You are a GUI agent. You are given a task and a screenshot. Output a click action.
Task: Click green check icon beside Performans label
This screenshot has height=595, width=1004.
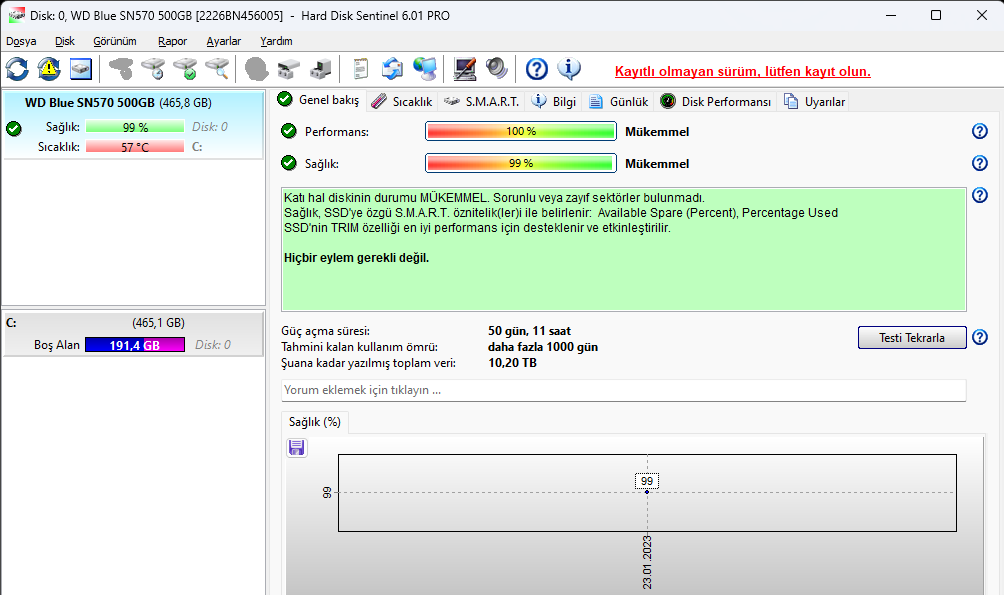click(289, 131)
